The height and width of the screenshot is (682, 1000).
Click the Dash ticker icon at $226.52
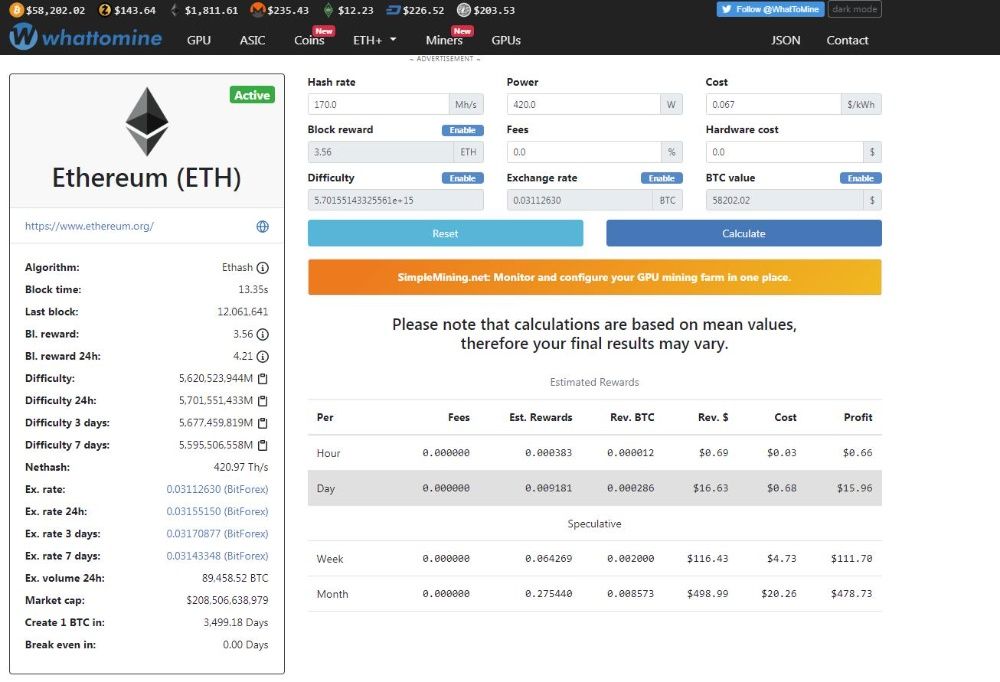pos(393,10)
